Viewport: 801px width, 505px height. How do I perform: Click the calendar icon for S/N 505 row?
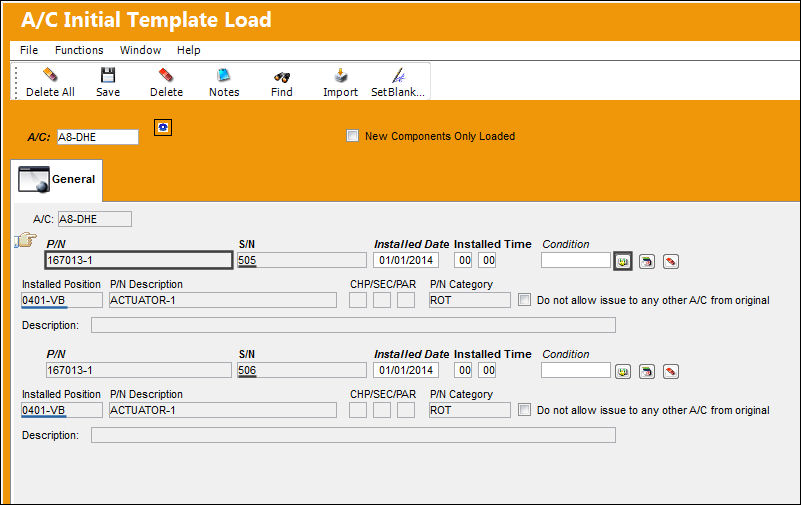pyautogui.click(x=647, y=261)
